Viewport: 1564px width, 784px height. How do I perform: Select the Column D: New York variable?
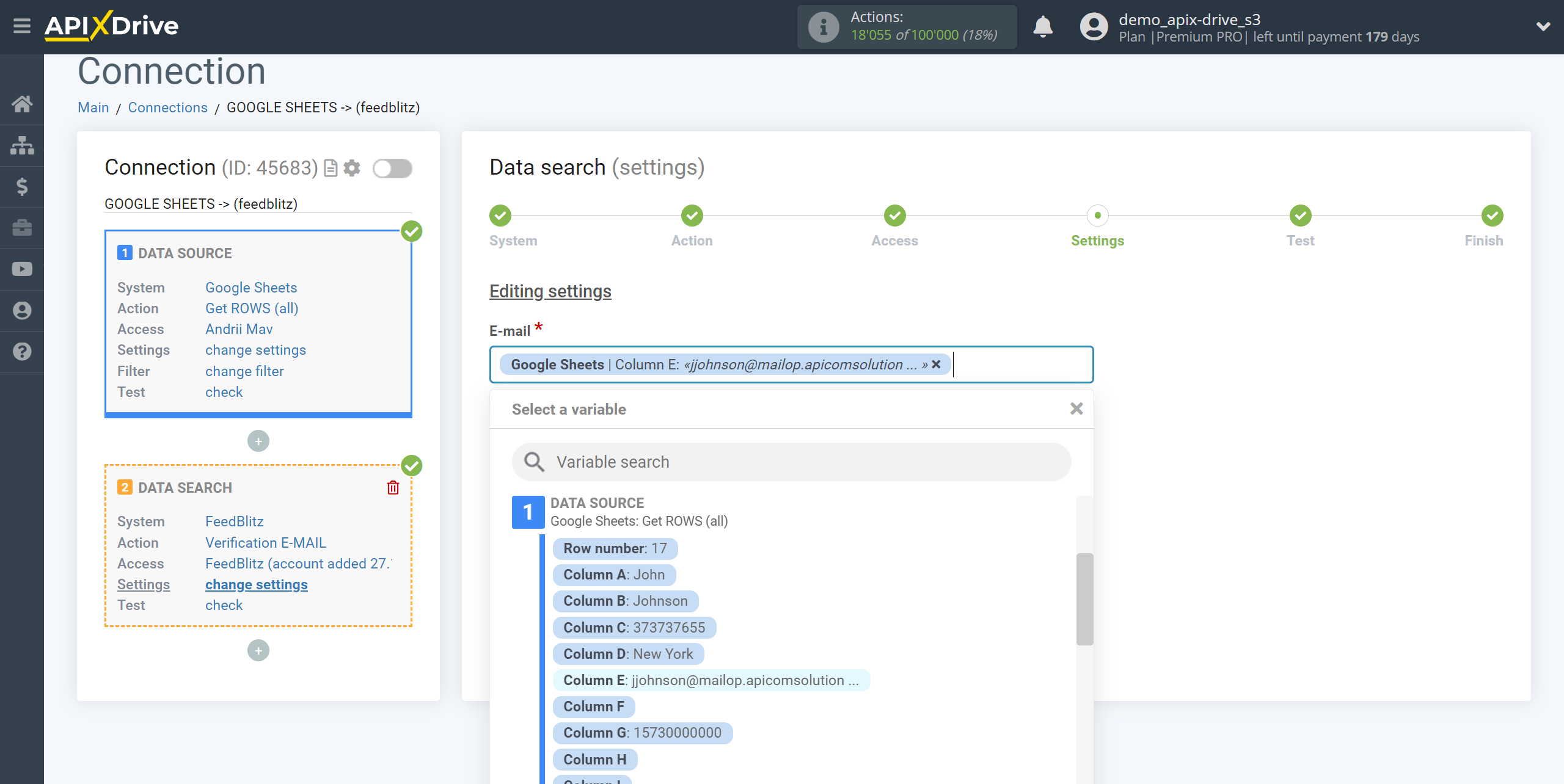628,654
